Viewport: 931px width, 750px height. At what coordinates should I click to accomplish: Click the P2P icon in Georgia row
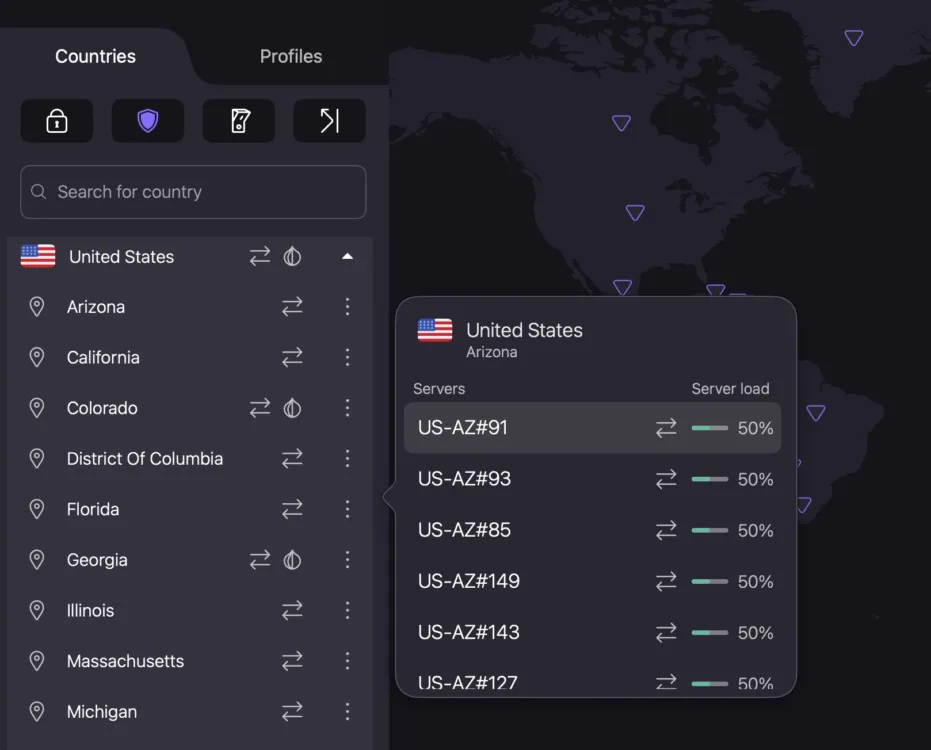tap(259, 559)
